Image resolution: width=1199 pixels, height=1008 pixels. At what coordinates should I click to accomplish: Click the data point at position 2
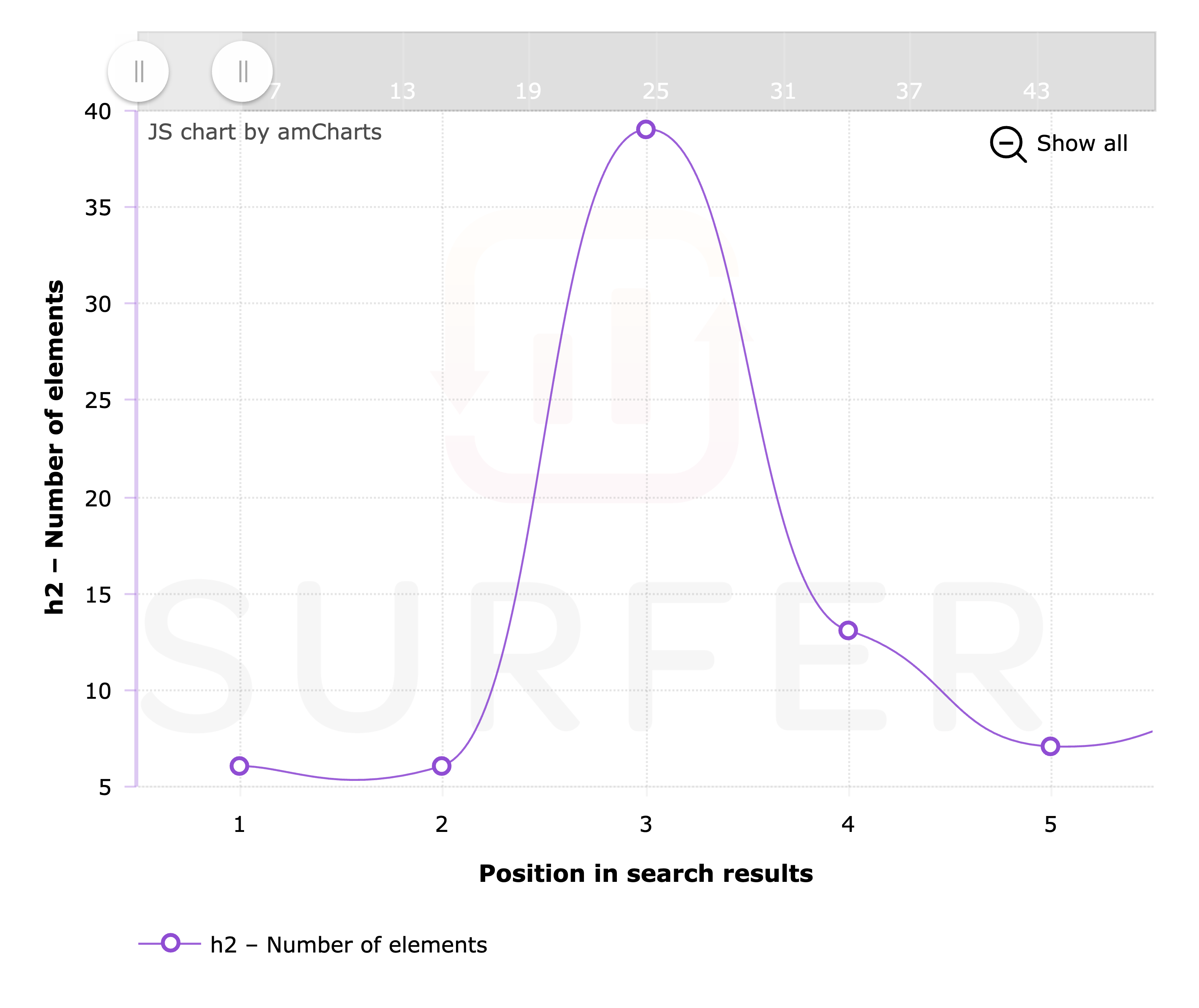[442, 766]
